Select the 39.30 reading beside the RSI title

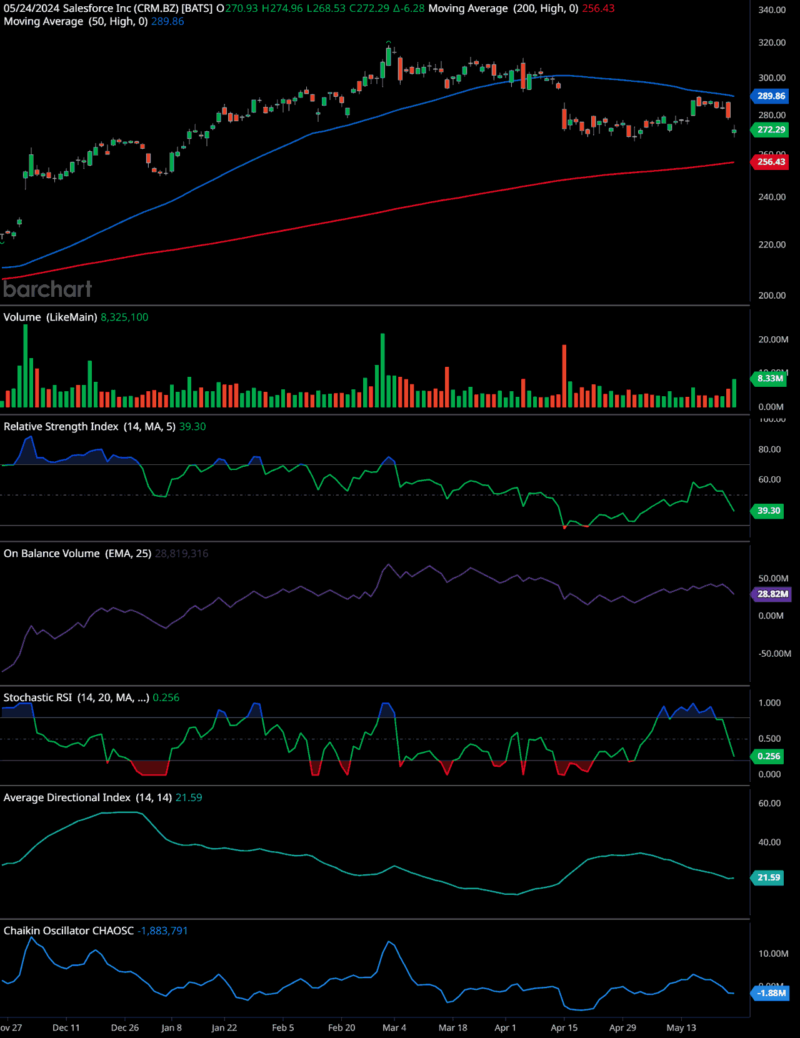pyautogui.click(x=193, y=426)
